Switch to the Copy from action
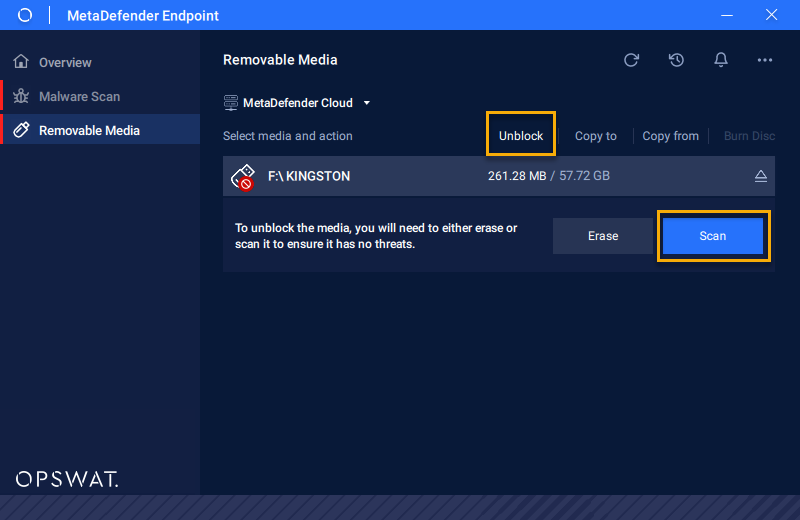 (670, 136)
